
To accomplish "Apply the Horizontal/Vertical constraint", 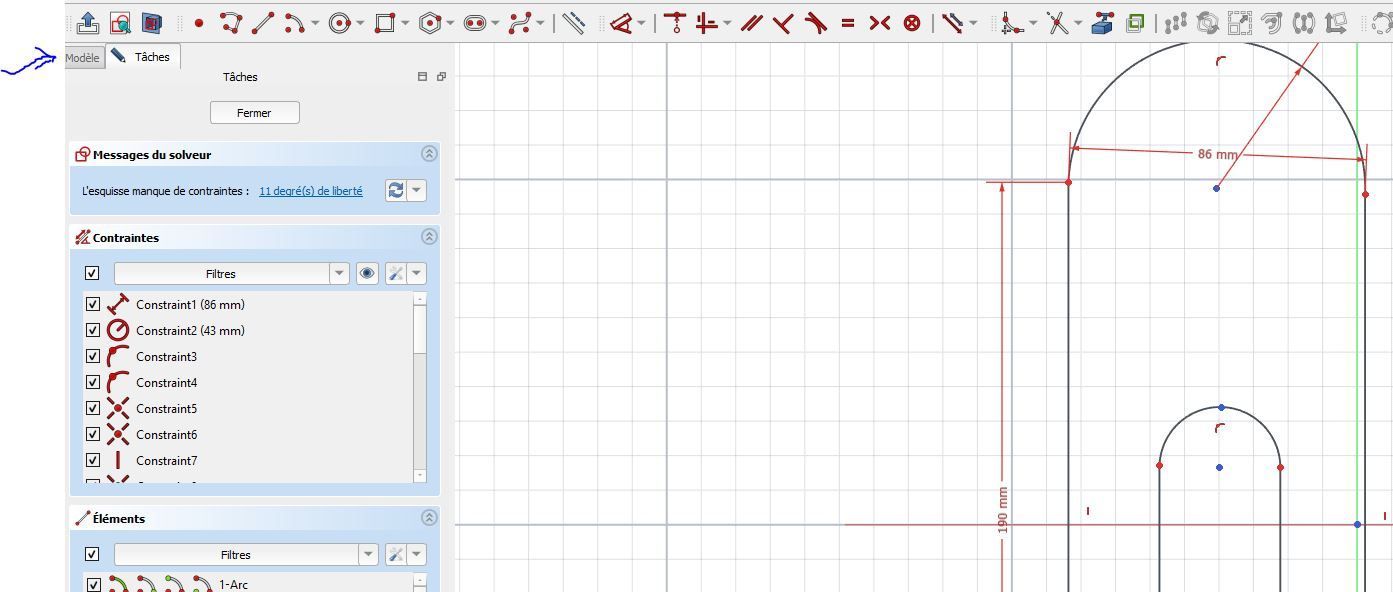I will click(707, 22).
